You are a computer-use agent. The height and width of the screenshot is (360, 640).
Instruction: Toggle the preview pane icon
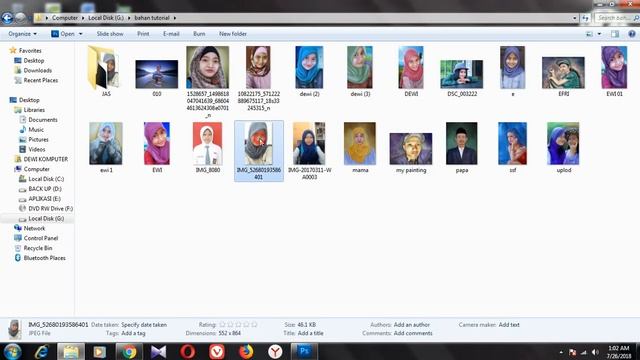pos(615,34)
